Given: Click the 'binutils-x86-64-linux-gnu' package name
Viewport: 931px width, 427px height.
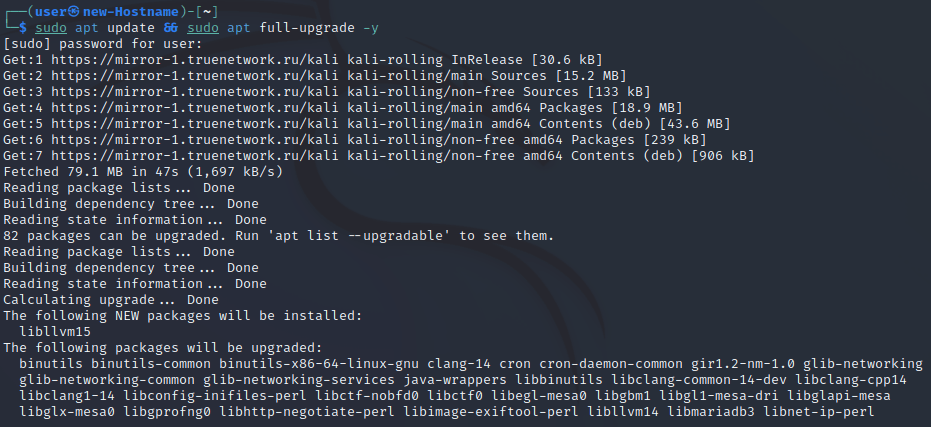Looking at the screenshot, I should 319,363.
